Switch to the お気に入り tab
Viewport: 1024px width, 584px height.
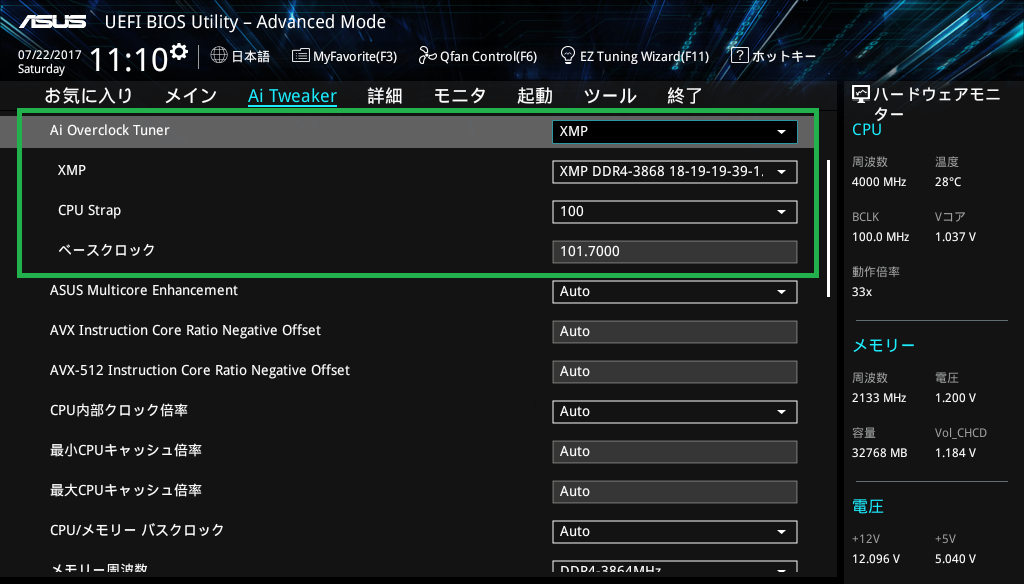(89, 96)
